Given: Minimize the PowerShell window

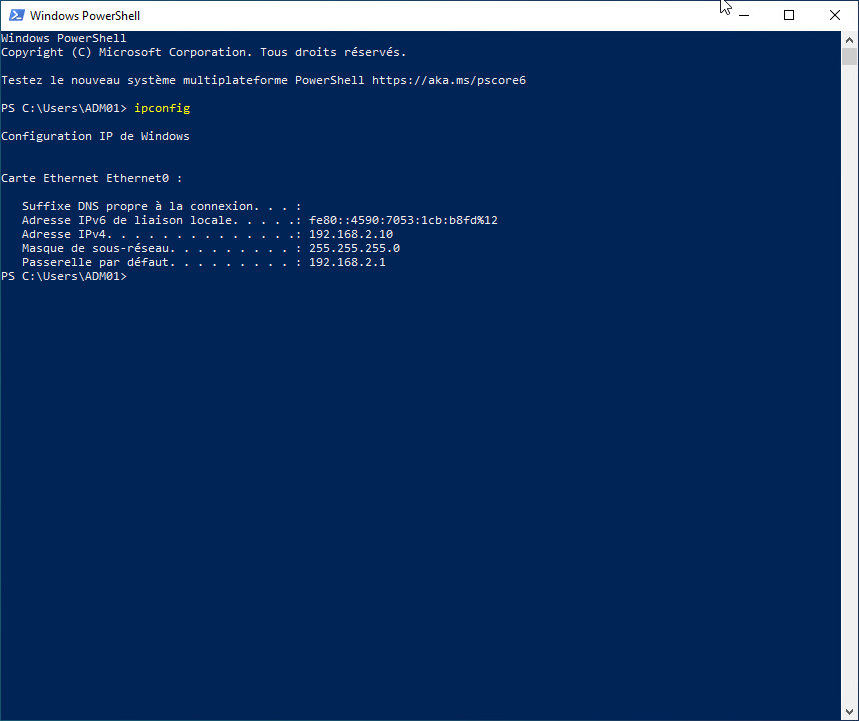Looking at the screenshot, I should click(743, 15).
